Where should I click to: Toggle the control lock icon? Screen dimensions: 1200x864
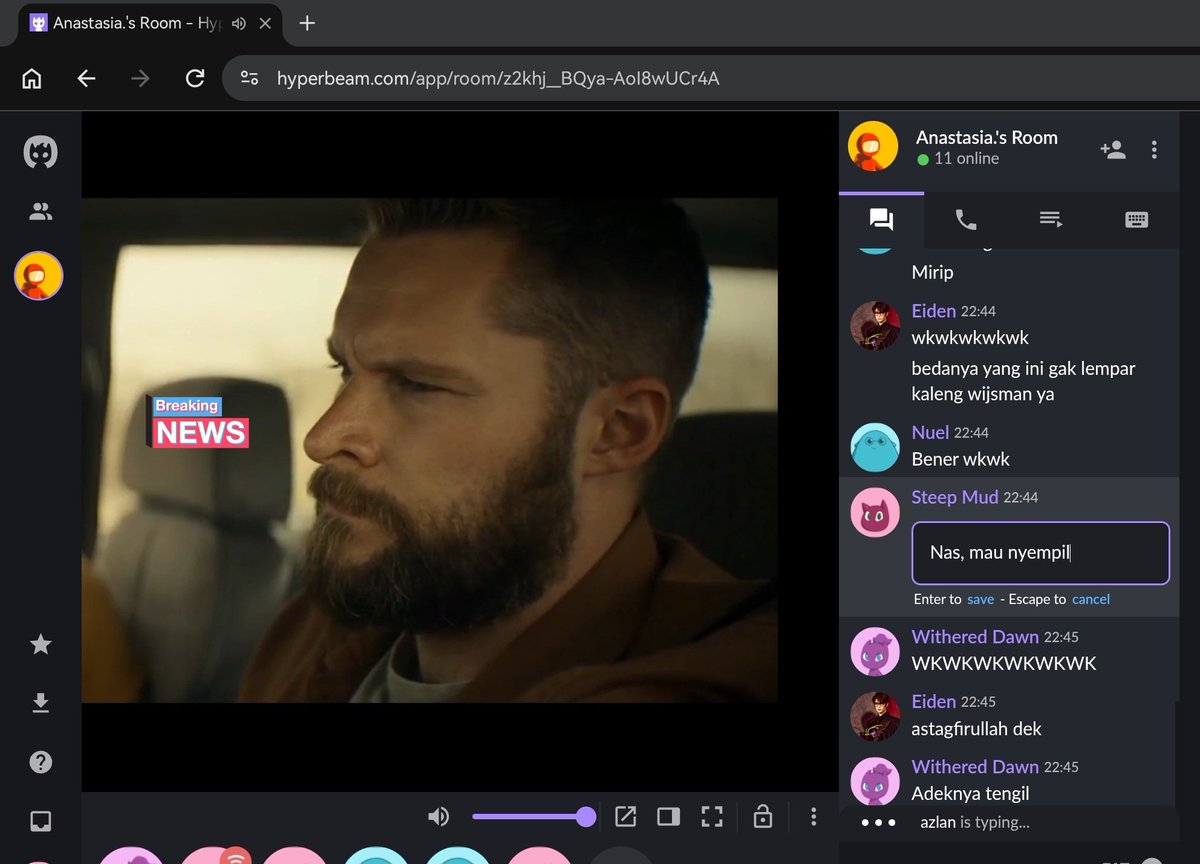tap(763, 817)
